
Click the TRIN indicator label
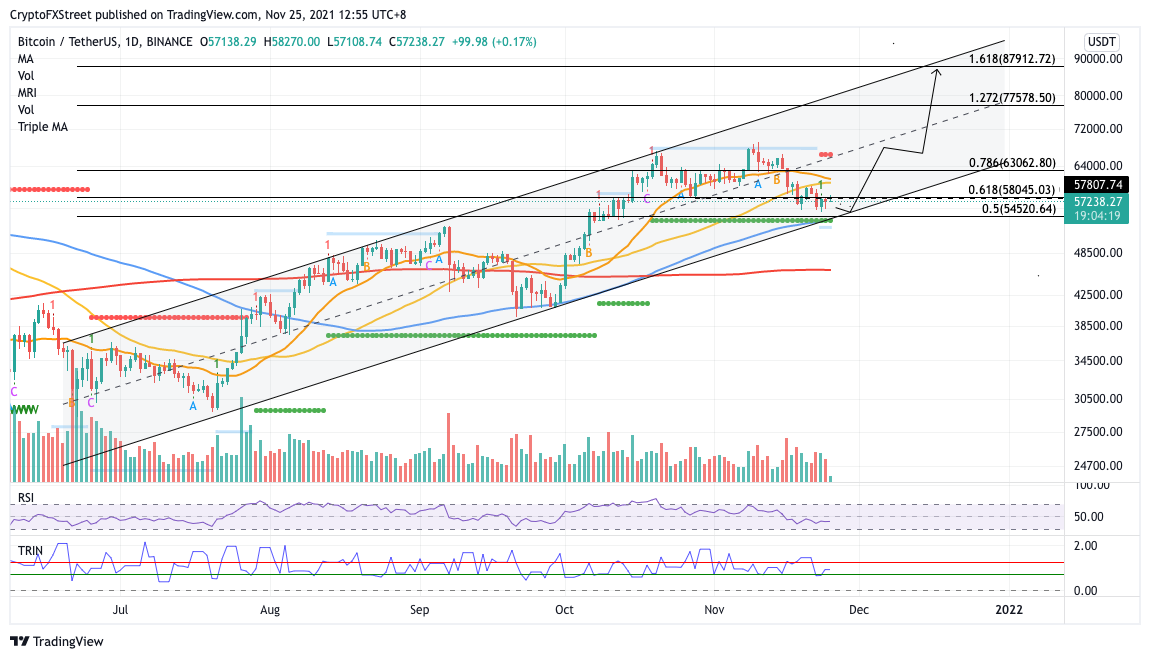click(x=30, y=551)
